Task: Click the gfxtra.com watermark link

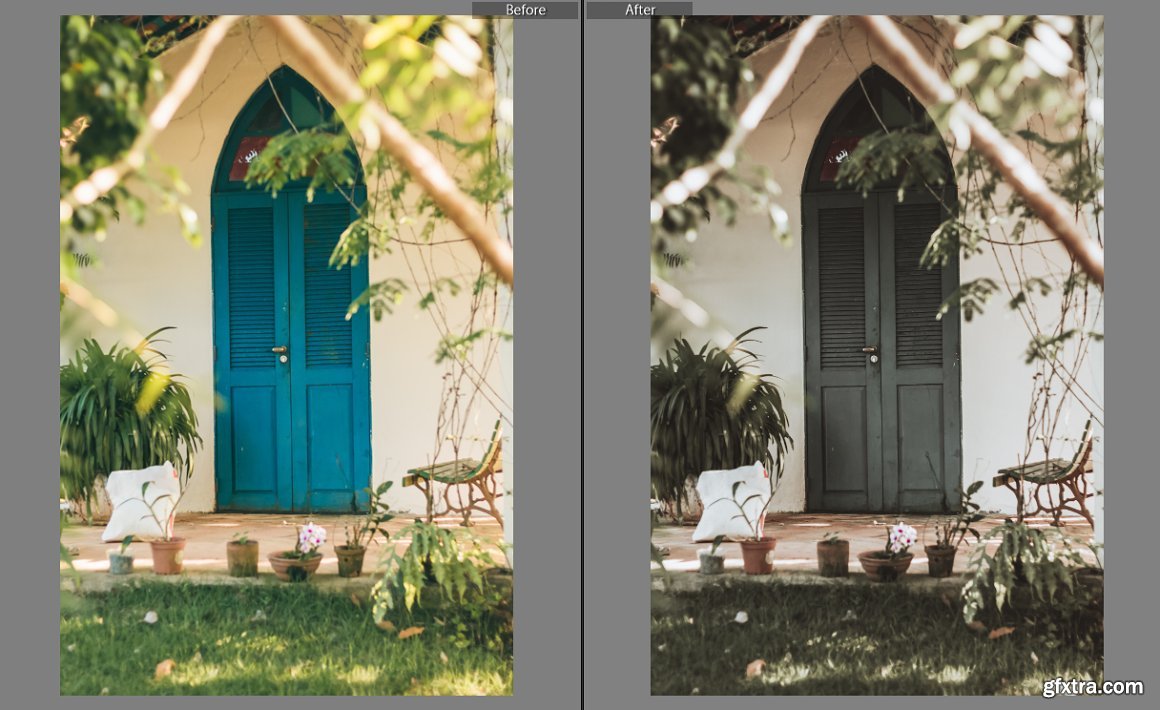Action: pos(1091,687)
